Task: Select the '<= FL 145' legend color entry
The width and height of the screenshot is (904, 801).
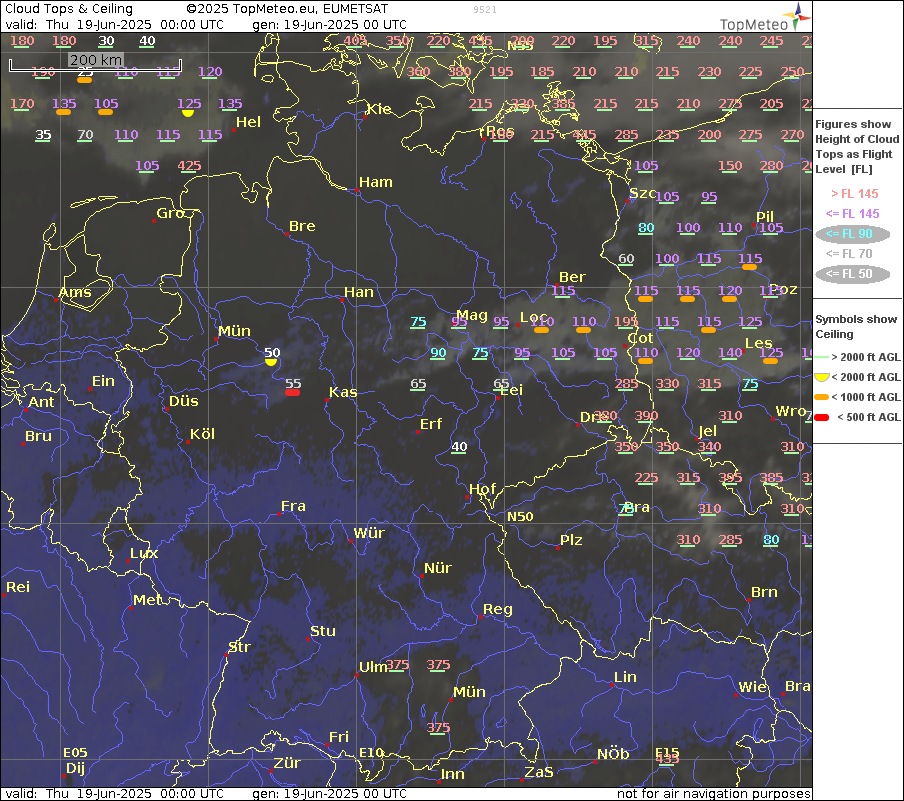Action: [x=852, y=214]
